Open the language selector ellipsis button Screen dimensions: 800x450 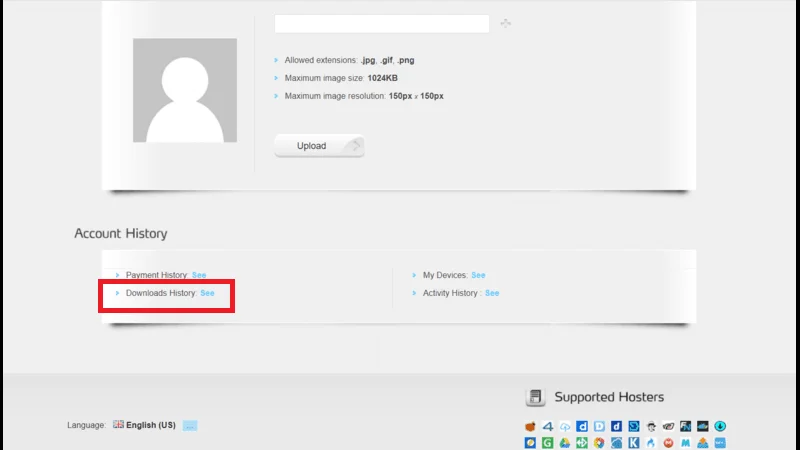190,425
